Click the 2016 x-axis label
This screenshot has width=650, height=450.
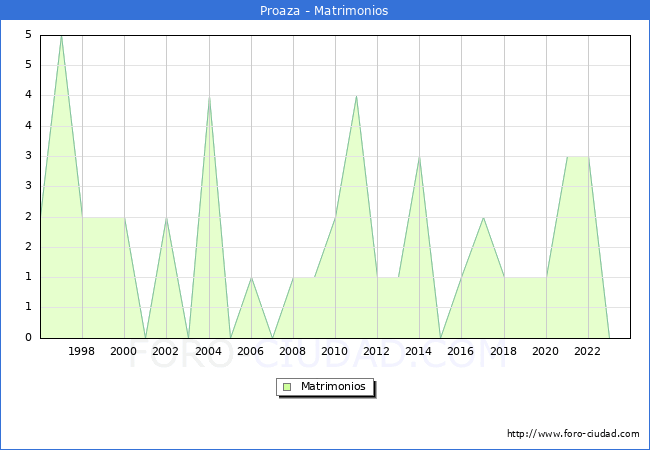pos(461,351)
